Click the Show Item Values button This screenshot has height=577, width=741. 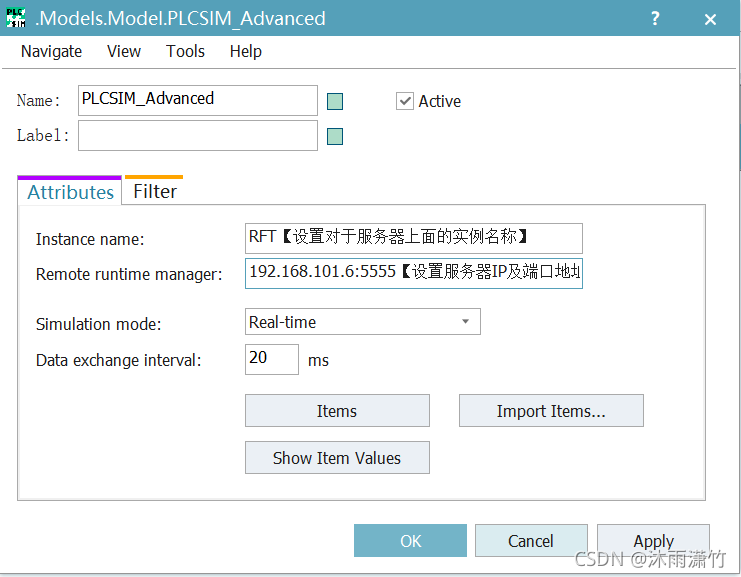tap(337, 457)
